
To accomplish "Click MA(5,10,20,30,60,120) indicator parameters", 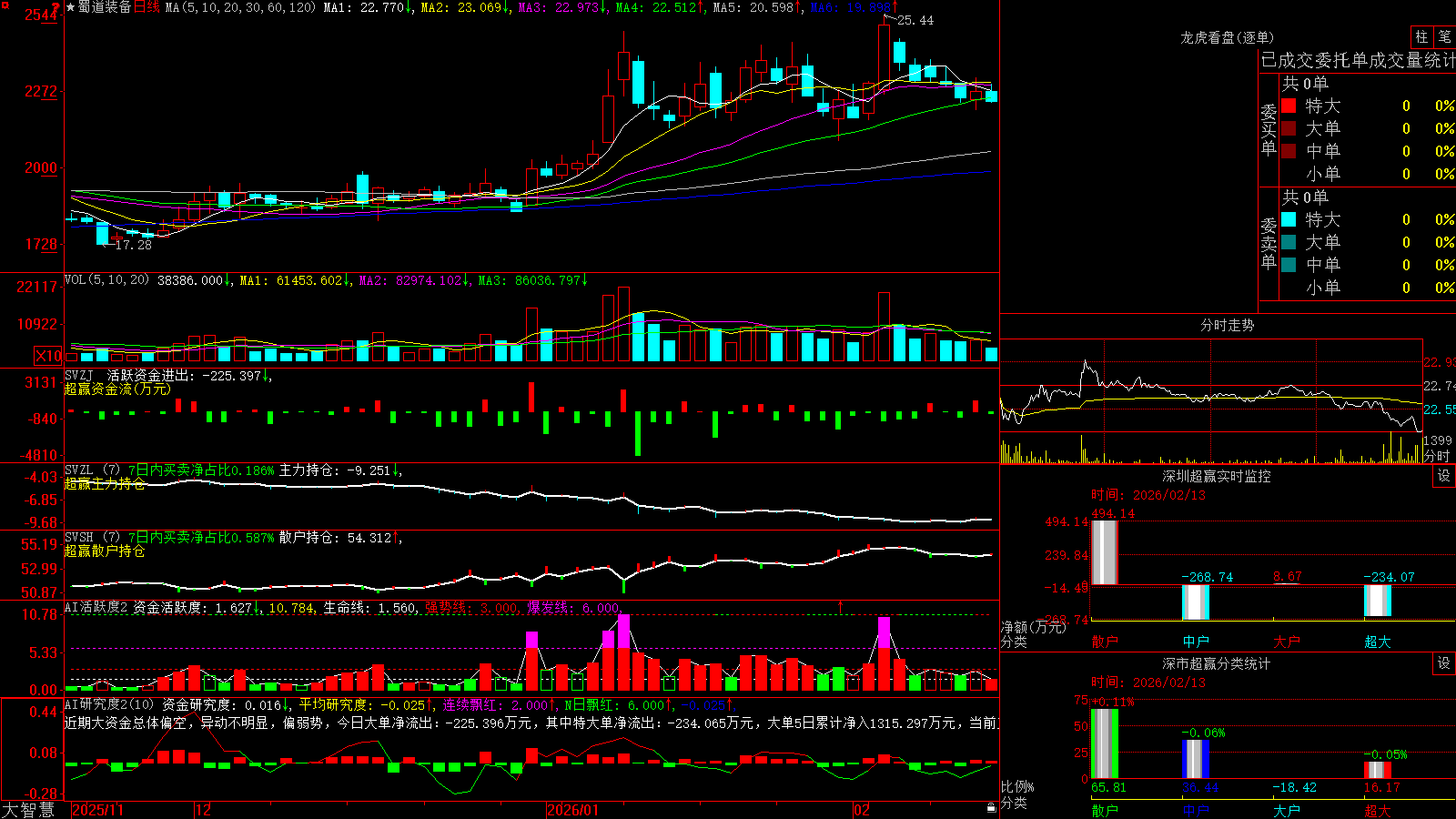I will [x=240, y=7].
